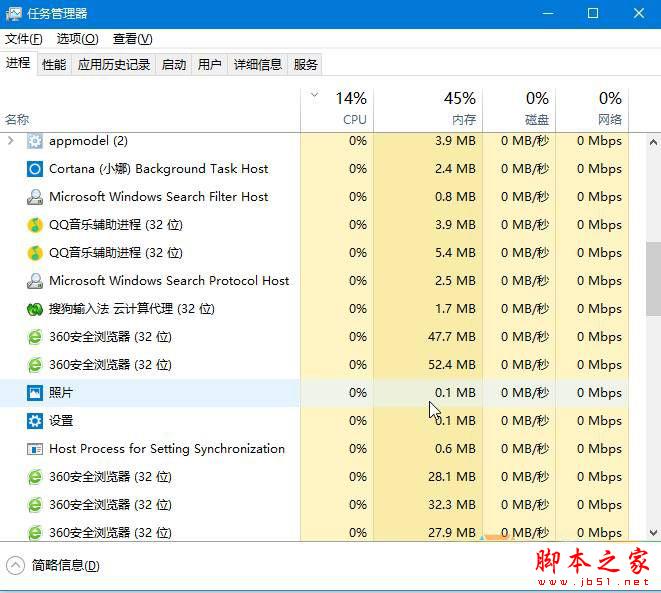Click the 360安全浏览器 icon with 32.3 MB
This screenshot has height=593, width=661.
[35, 505]
